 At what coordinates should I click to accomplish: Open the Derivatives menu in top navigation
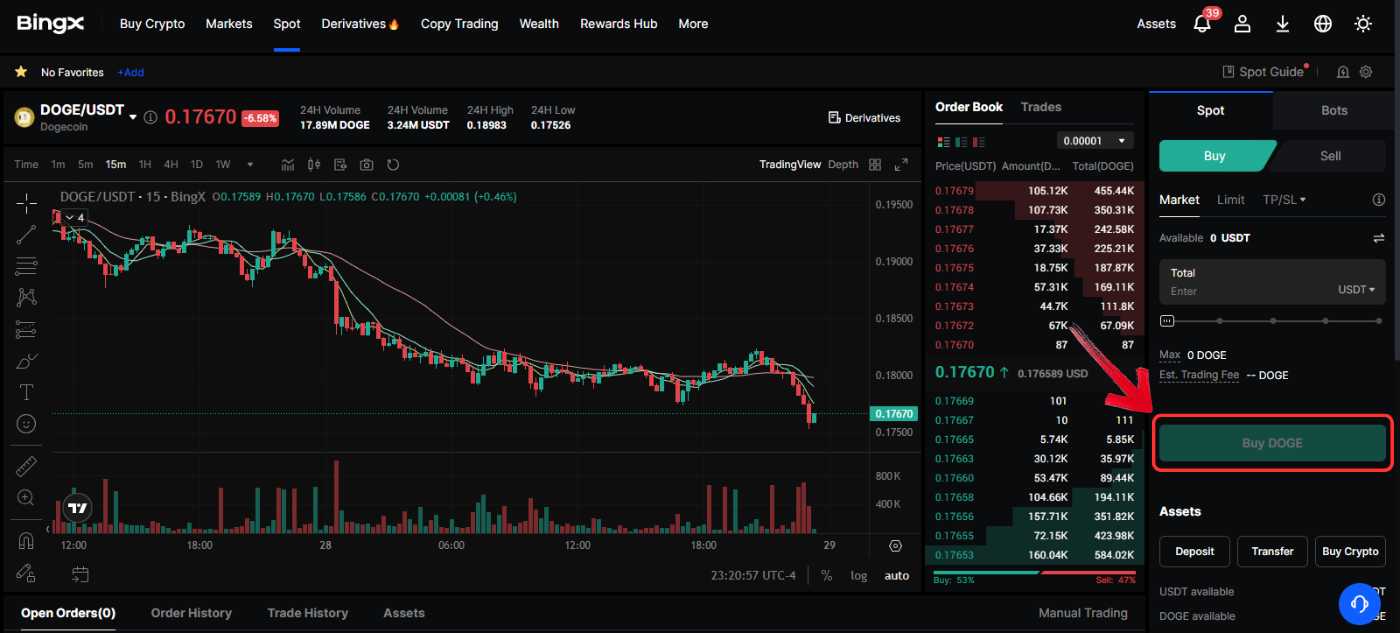click(361, 23)
